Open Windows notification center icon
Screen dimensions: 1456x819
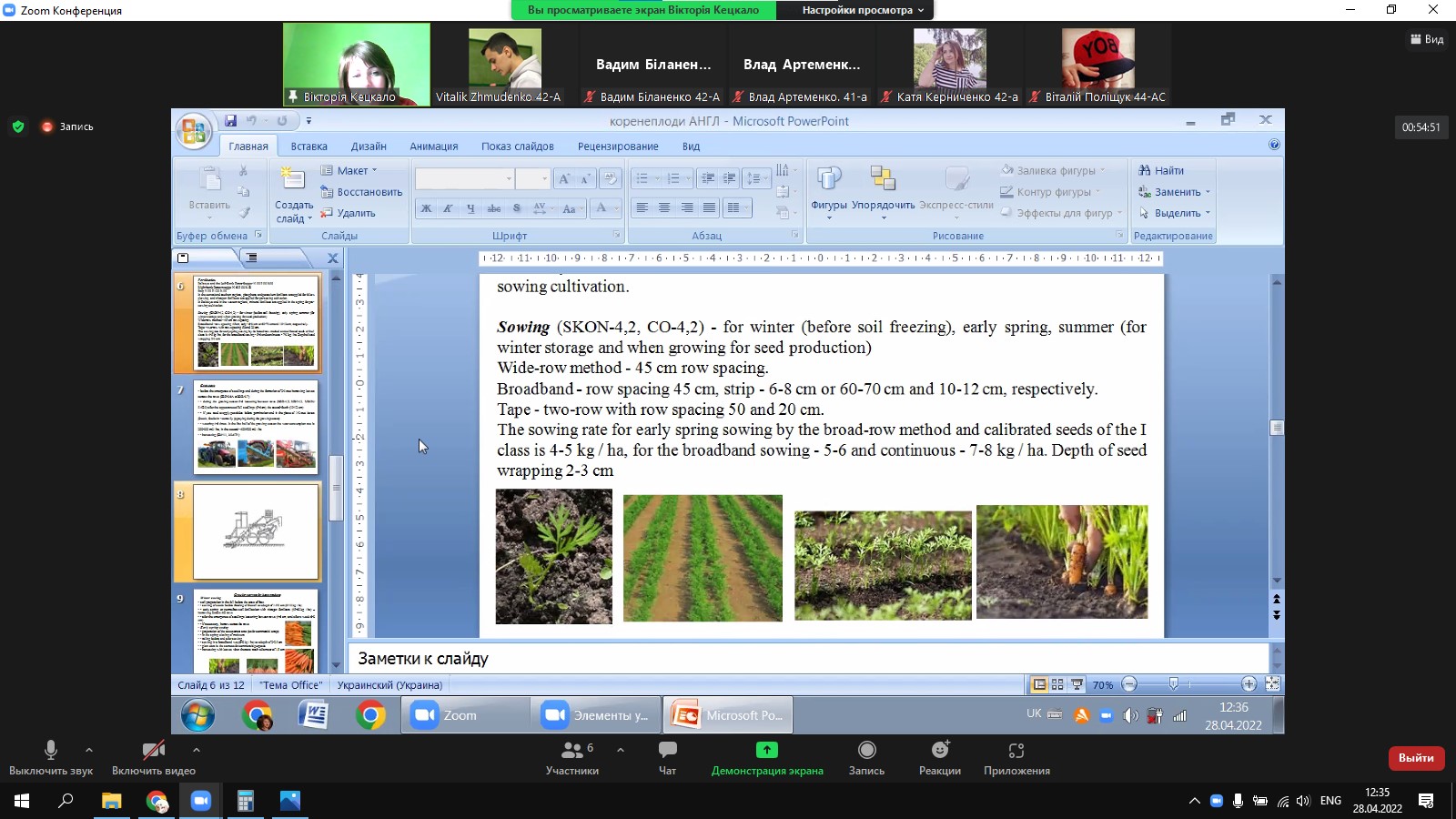tap(1426, 801)
